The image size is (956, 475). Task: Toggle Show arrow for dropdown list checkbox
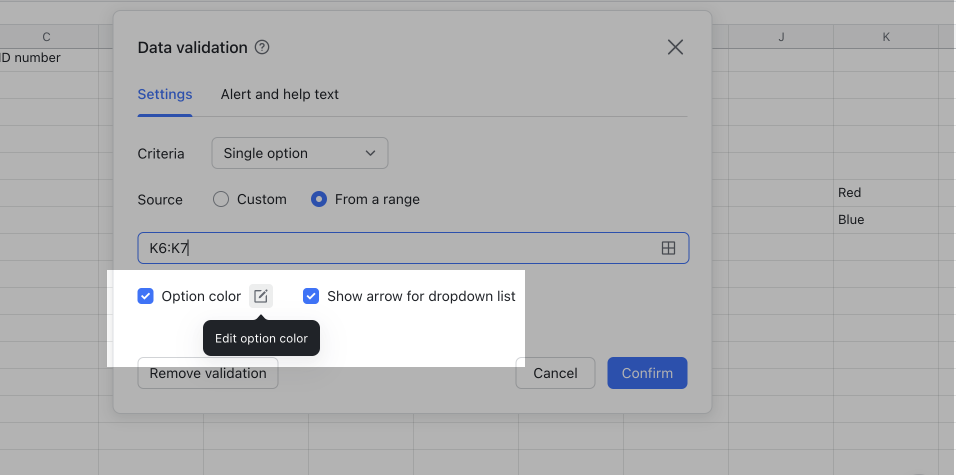click(x=311, y=296)
